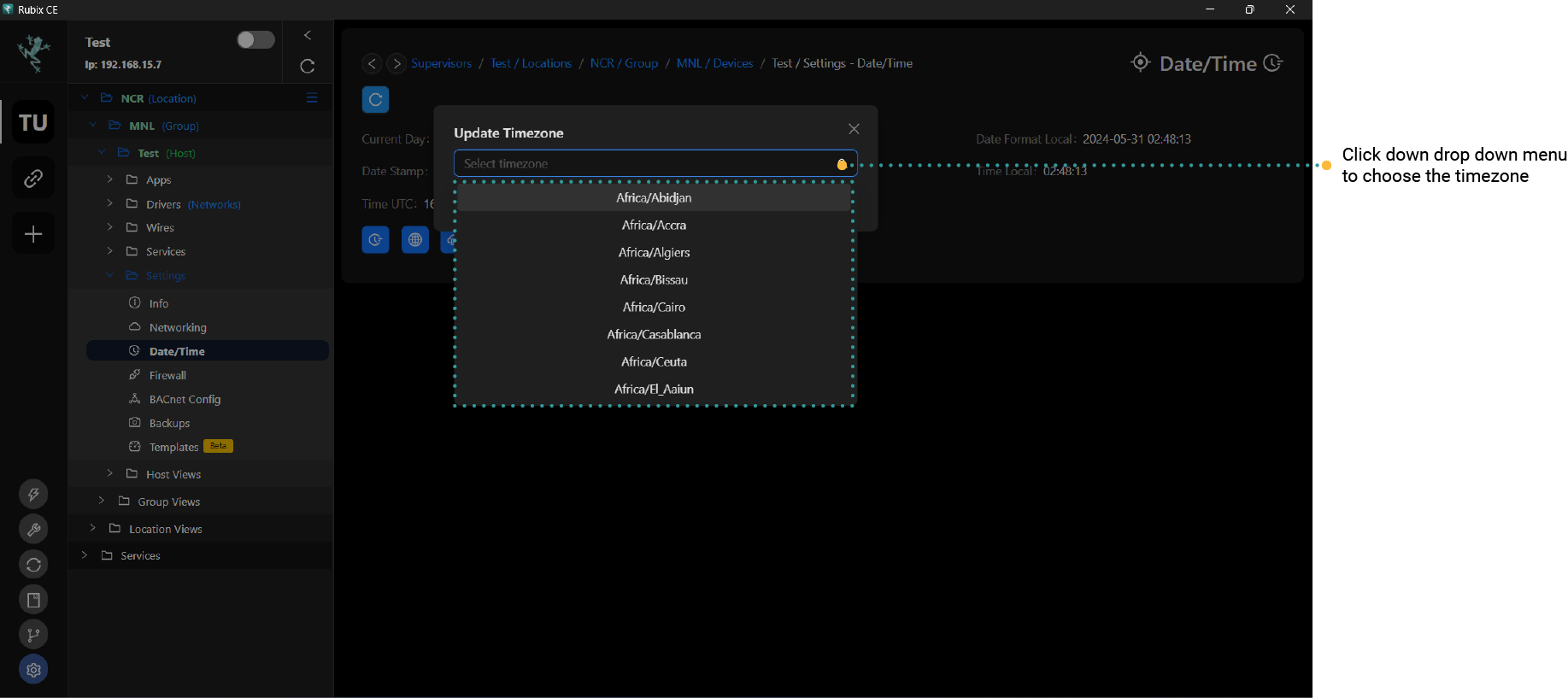This screenshot has height=698, width=1568.
Task: Go to Supervisors breadcrumb link
Action: (x=441, y=63)
